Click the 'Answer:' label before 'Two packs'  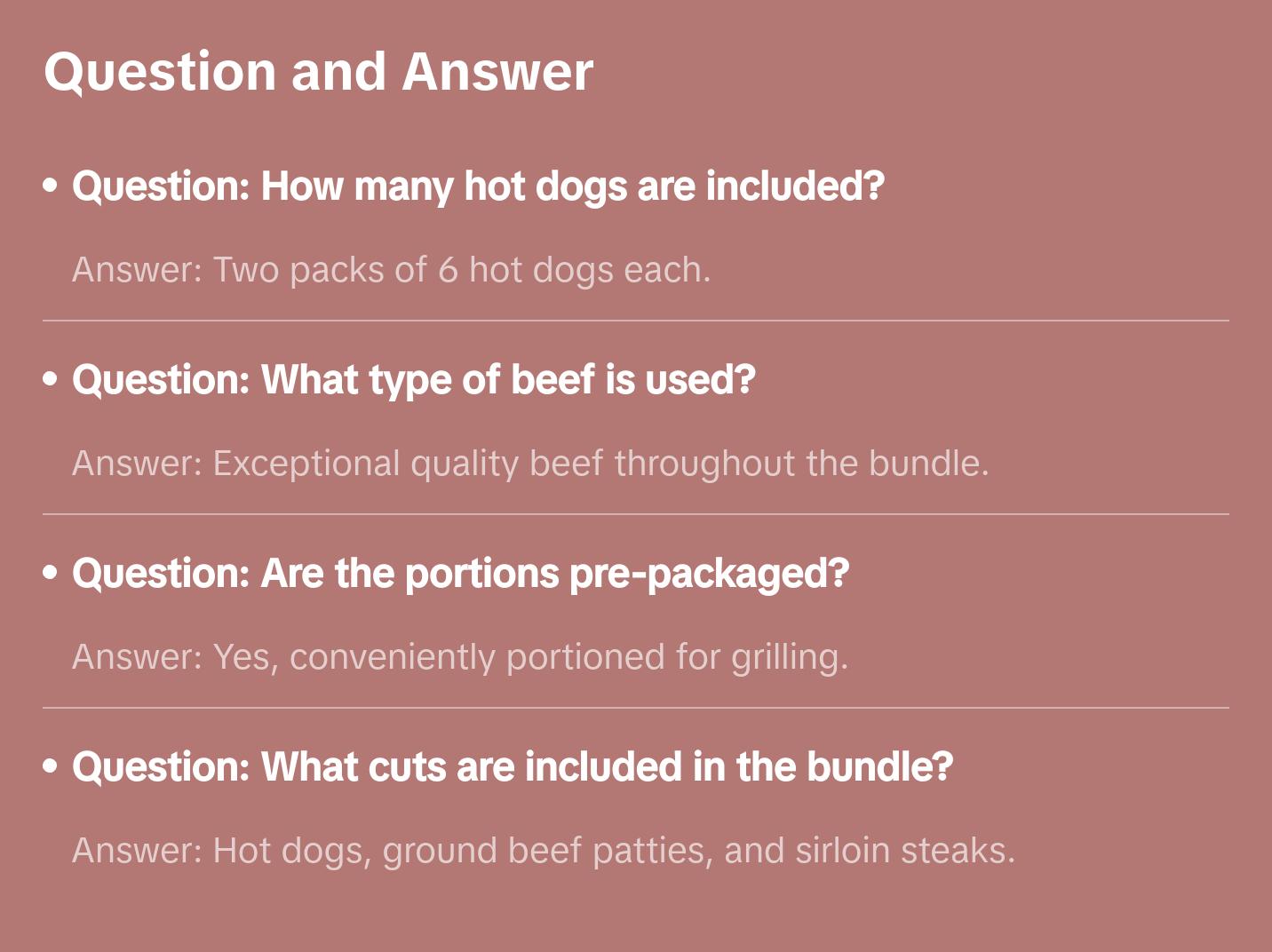click(138, 270)
